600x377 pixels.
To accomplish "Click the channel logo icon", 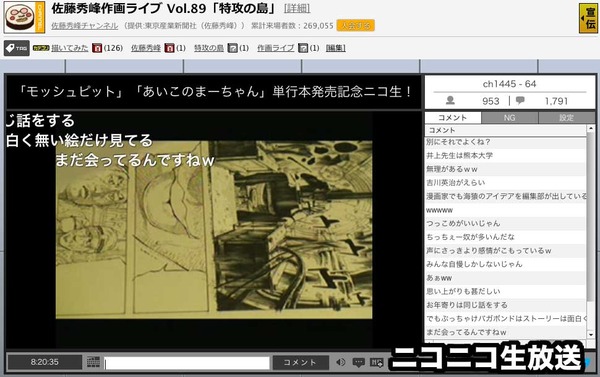I will (24, 17).
